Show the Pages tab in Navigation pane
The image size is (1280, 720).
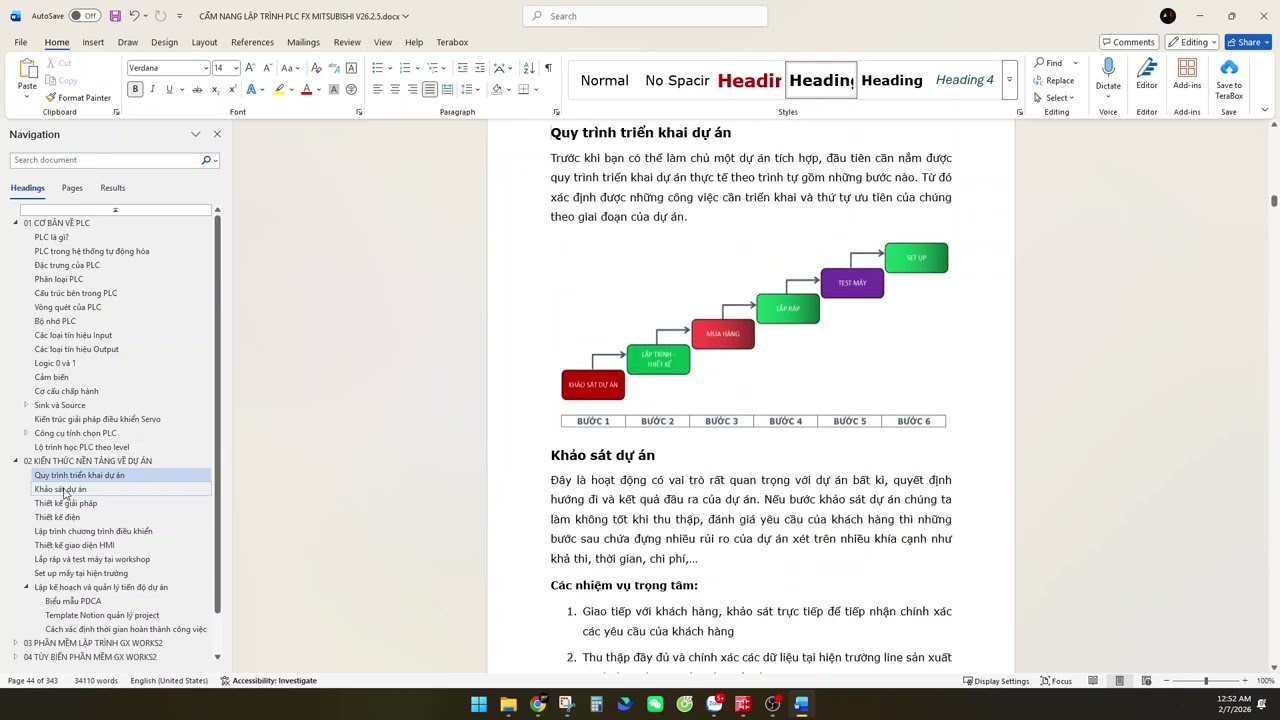[72, 188]
